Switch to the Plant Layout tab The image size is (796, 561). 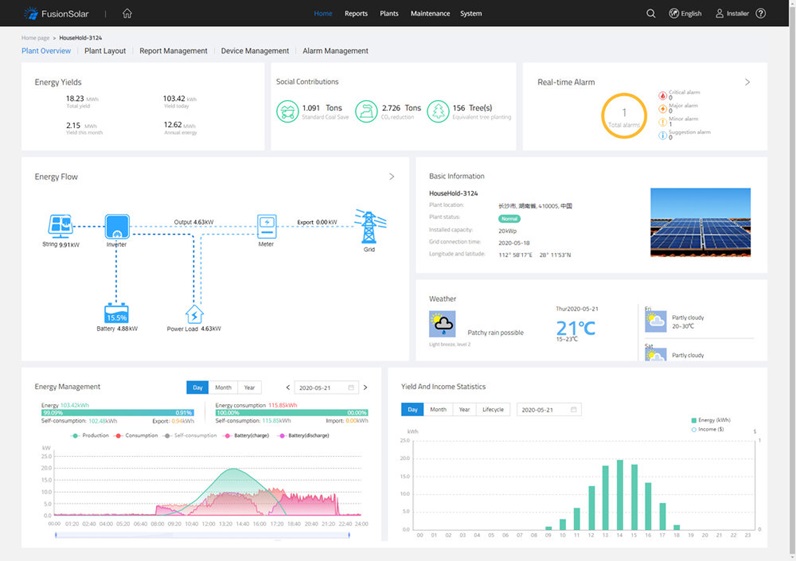point(105,51)
